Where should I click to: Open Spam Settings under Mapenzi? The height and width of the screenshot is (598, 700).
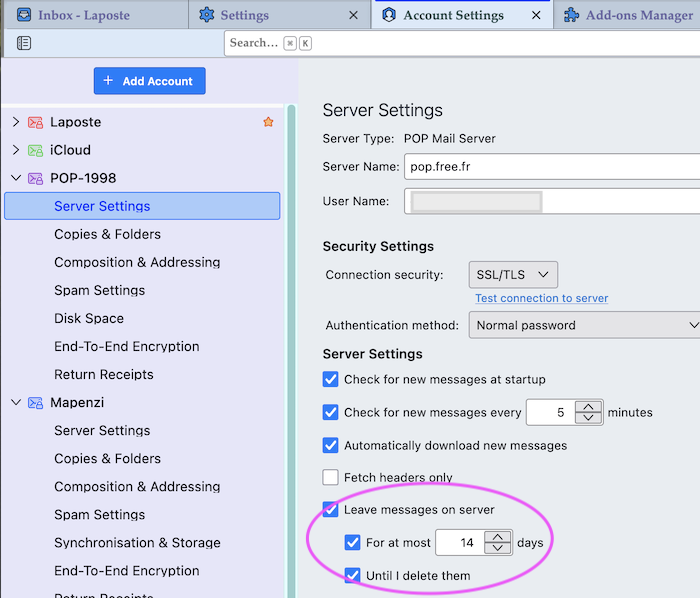(x=142, y=515)
